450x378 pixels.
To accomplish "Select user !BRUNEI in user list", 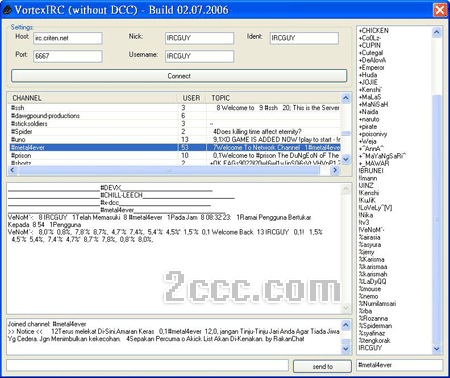I will (x=371, y=171).
